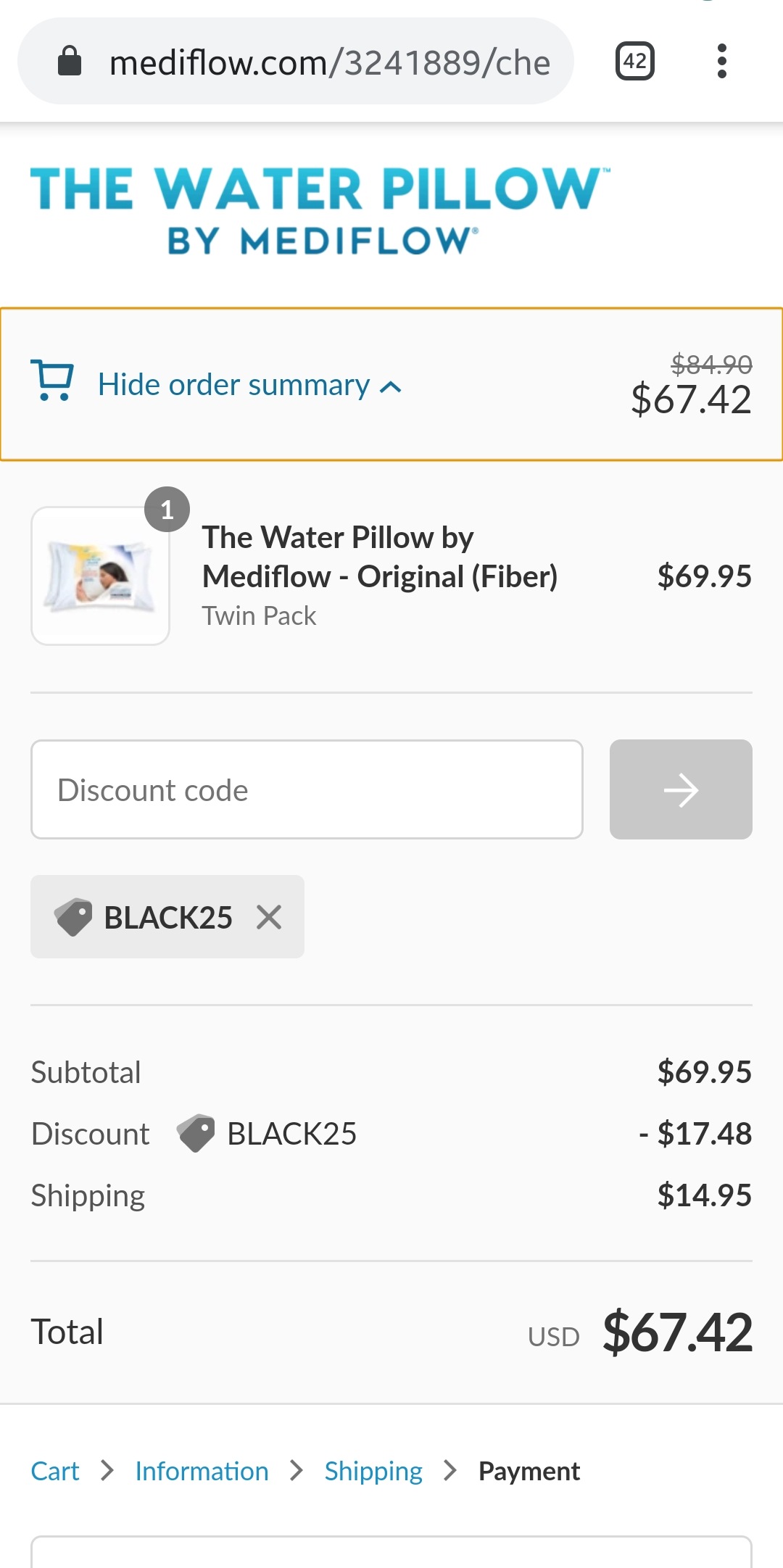This screenshot has height=1568, width=783.
Task: Click the quantity badge on the product image
Action: pos(167,510)
